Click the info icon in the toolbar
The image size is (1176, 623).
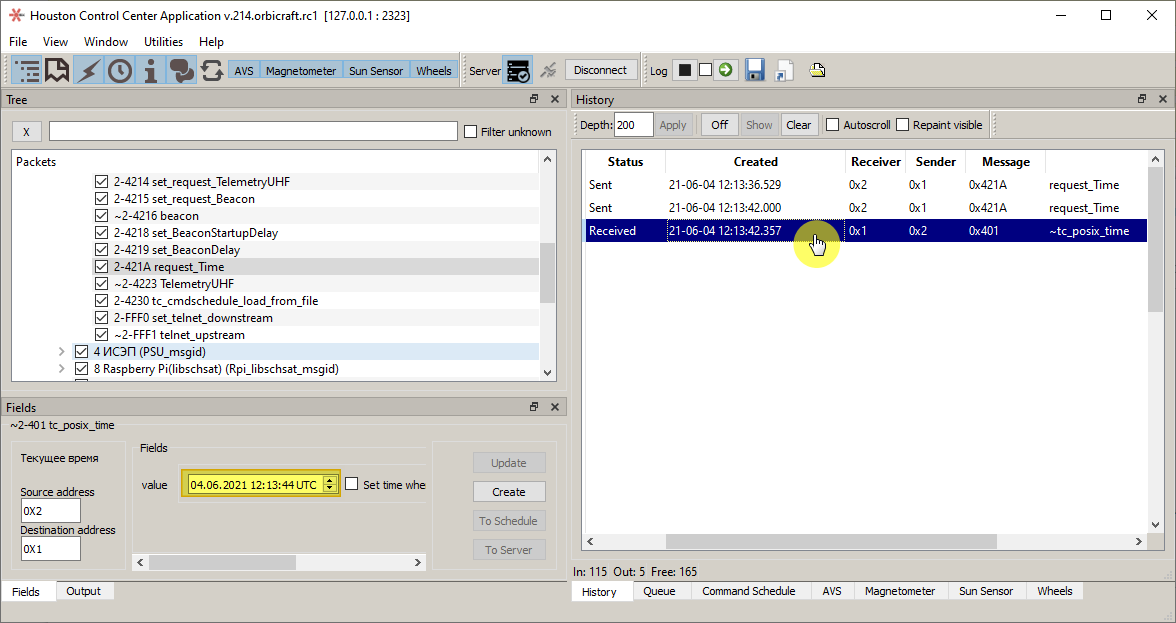click(151, 70)
